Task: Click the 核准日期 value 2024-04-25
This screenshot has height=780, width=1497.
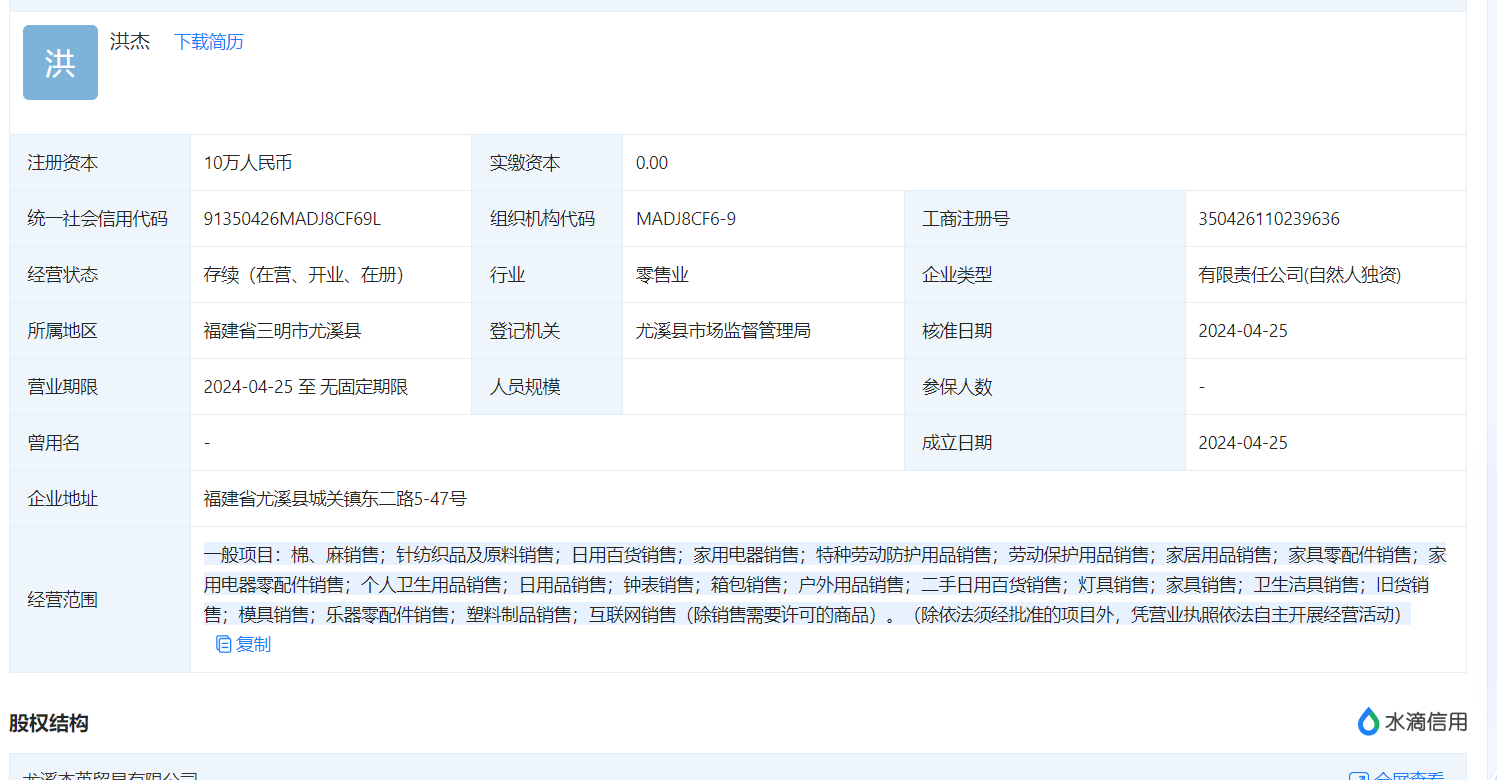Action: click(1243, 331)
